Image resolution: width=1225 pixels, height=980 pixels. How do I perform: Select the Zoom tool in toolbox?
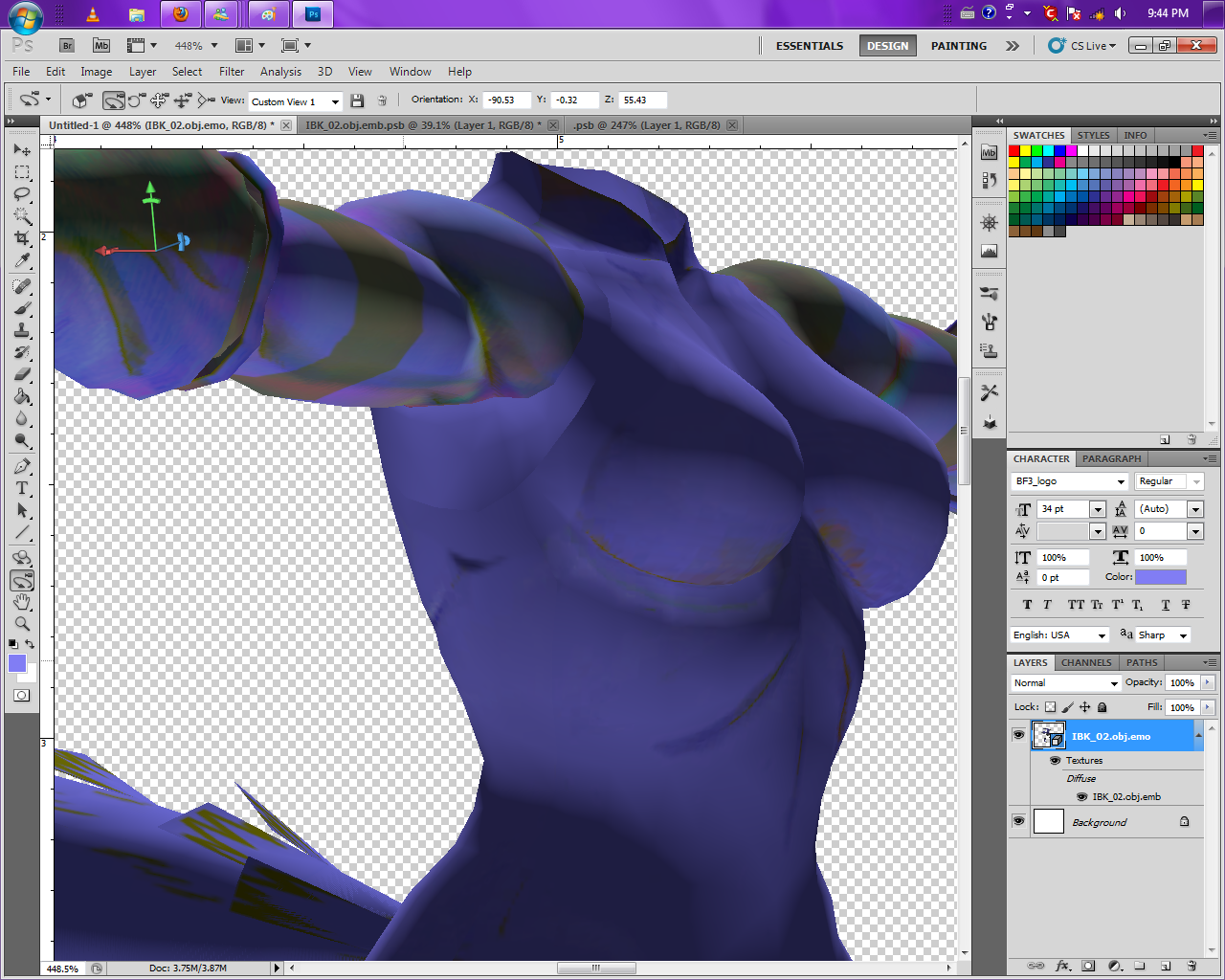[22, 624]
